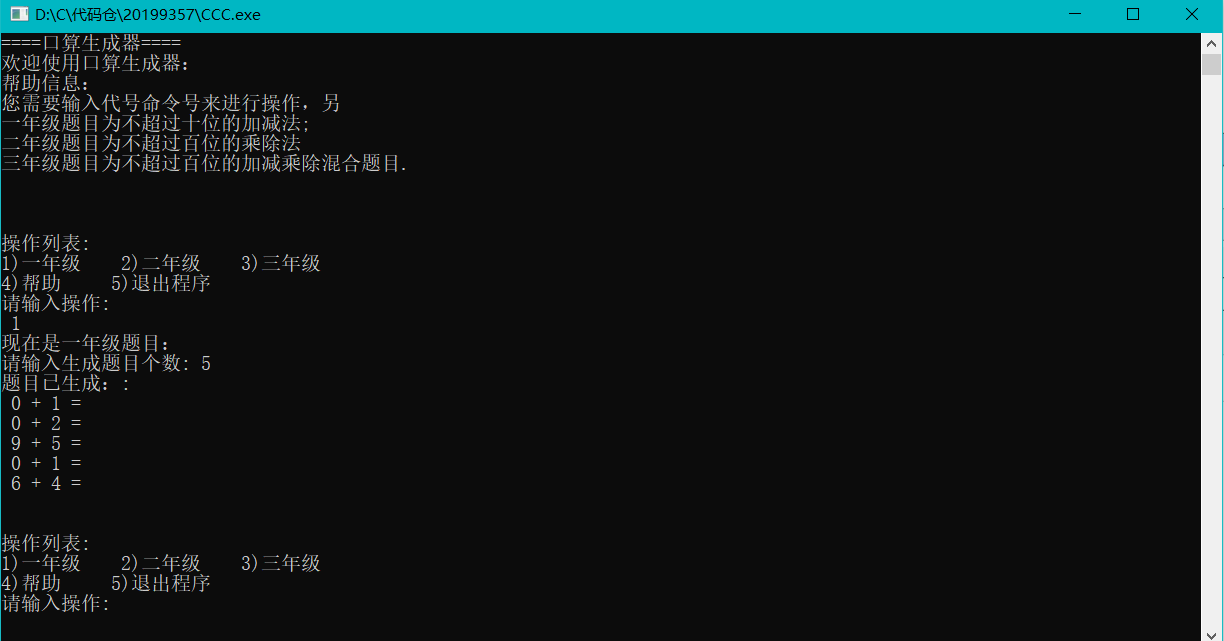Click 5)退出程序 option in bottom menu list

(161, 583)
